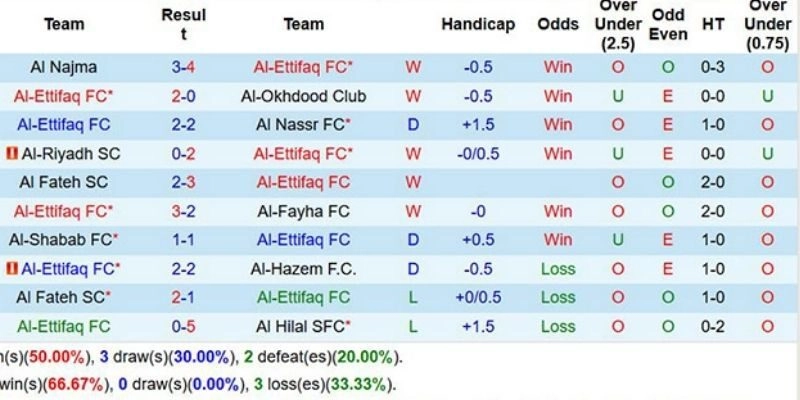Click the 3-4 match result score

point(183,67)
